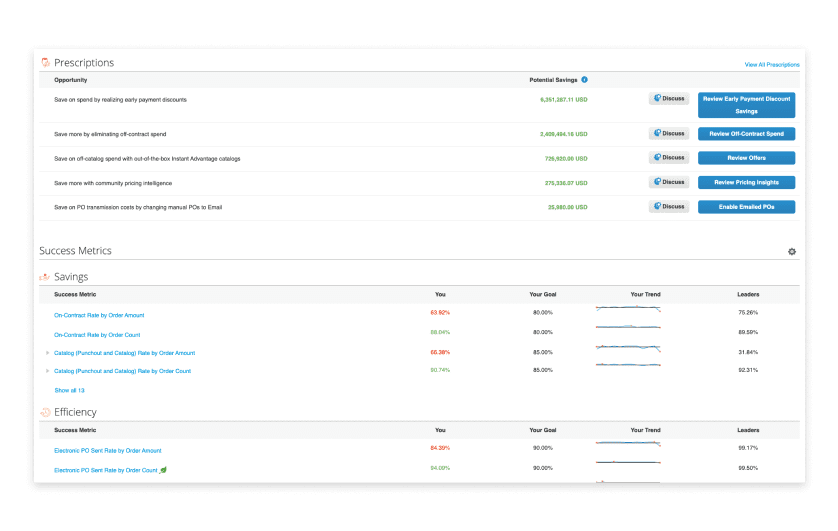Click Review Pricing Insights button
The width and height of the screenshot is (838, 531).
(746, 182)
